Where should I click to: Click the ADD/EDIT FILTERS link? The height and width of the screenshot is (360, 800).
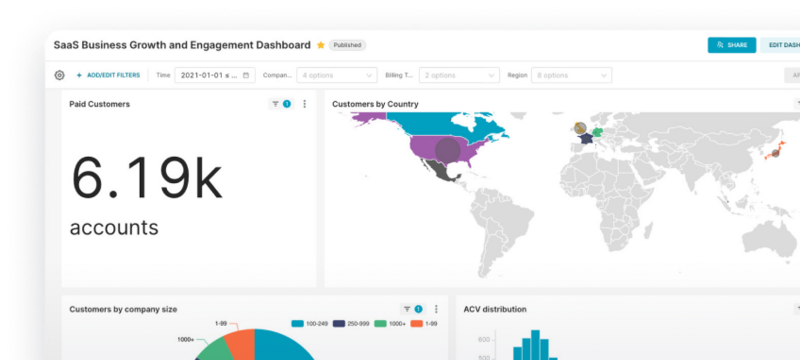tap(113, 75)
